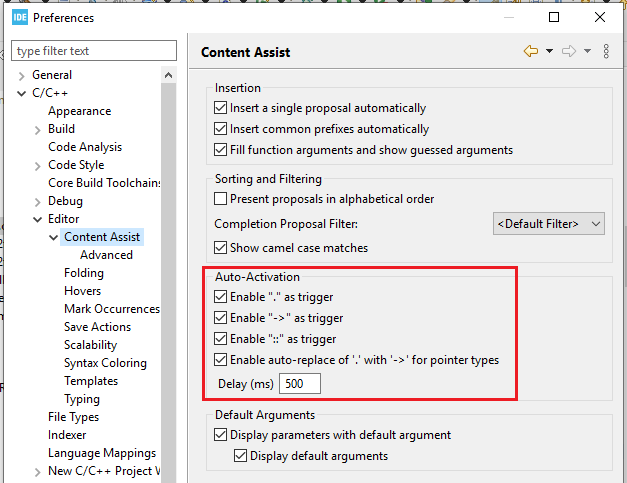Open the Templates preference page
The height and width of the screenshot is (483, 627).
[x=91, y=381]
